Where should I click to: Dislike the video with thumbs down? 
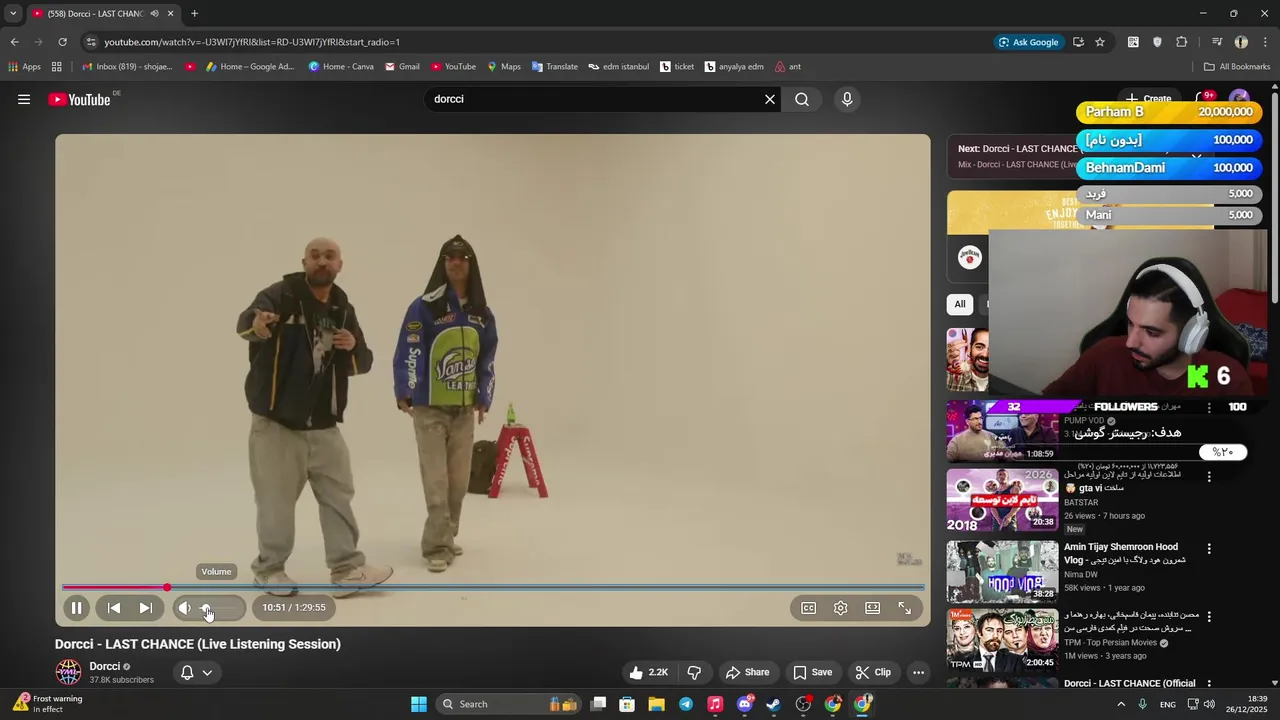[x=694, y=672]
